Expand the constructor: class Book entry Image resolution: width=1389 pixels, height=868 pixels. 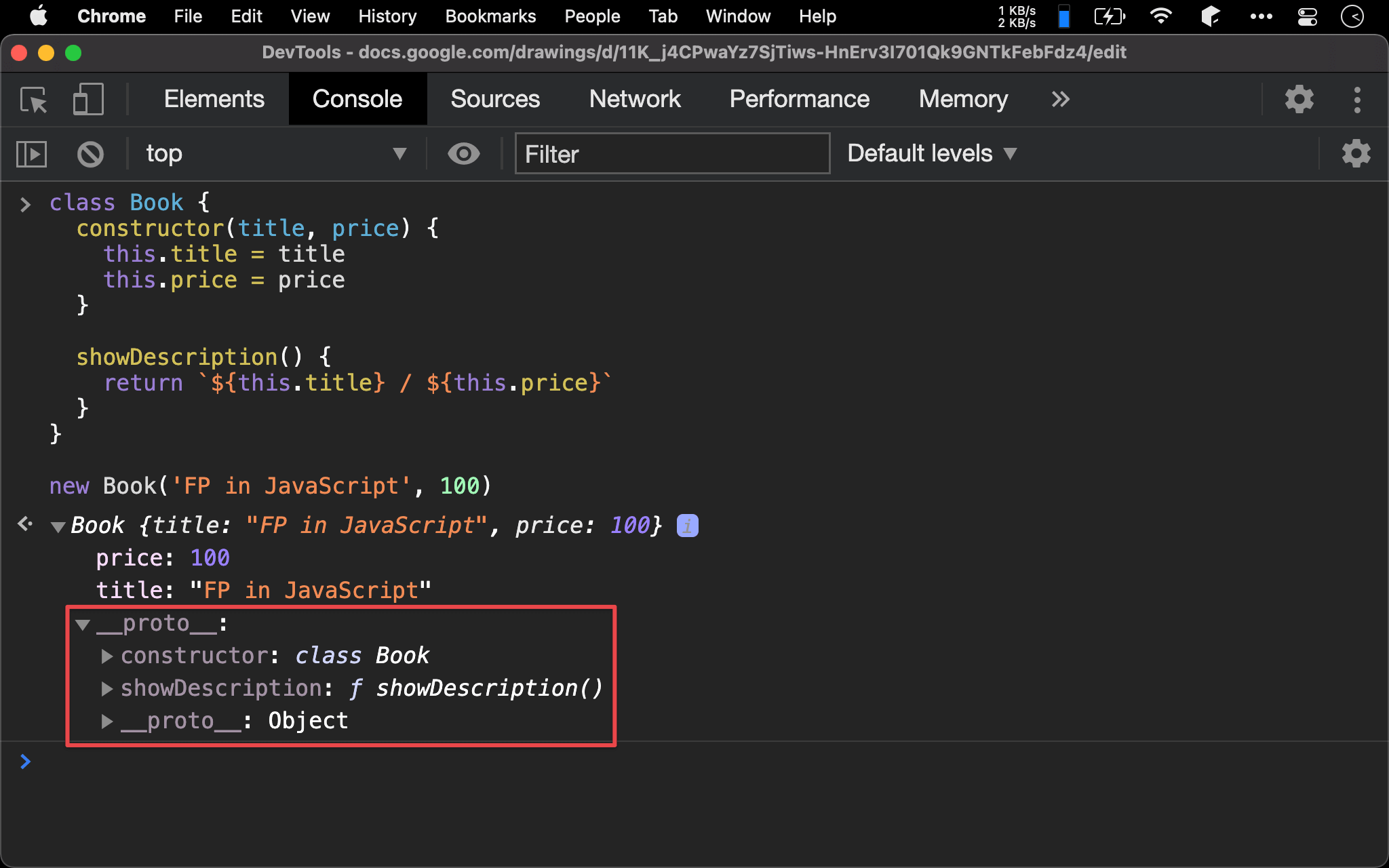pos(106,656)
